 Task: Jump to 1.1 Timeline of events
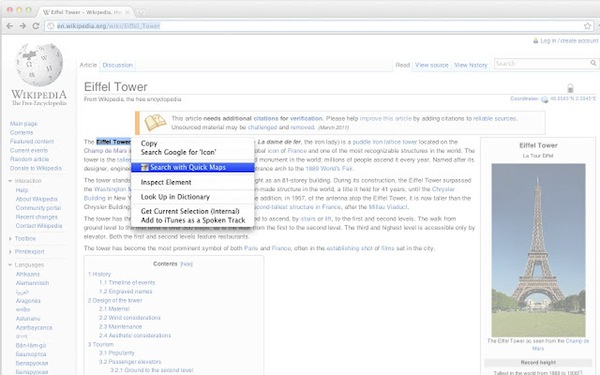(x=127, y=282)
